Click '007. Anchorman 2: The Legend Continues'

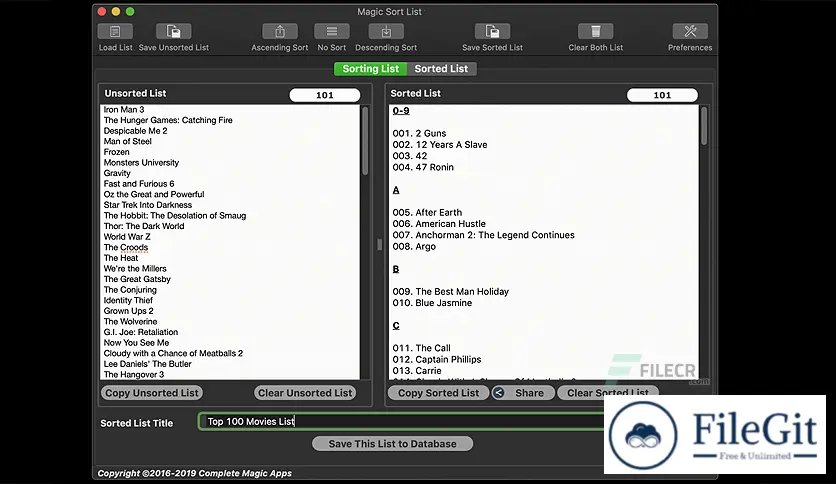click(484, 235)
